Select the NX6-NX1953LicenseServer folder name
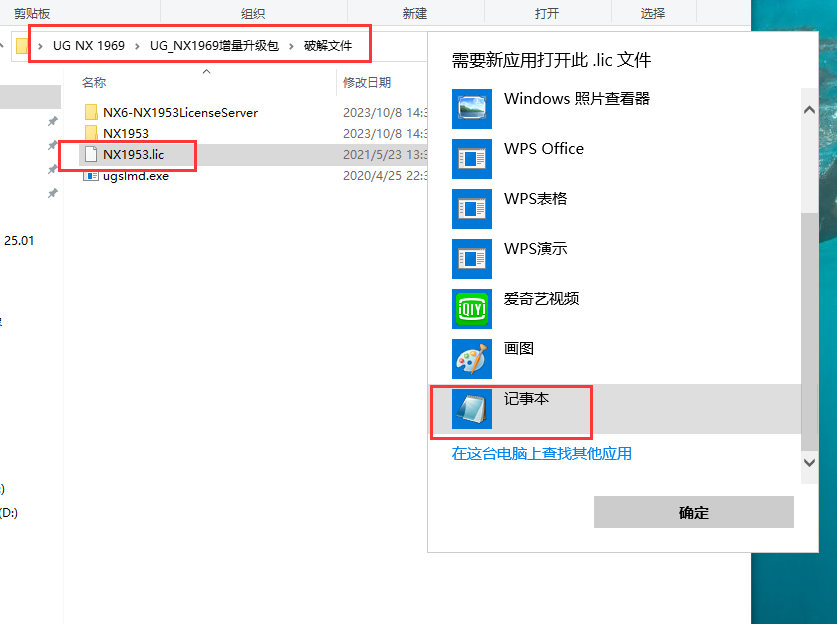Screen dimensions: 837x624 click(180, 113)
